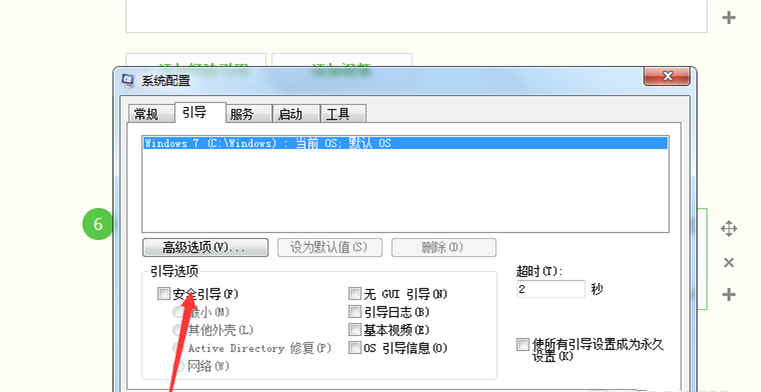The image size is (761, 392).
Task: Check the 基本视频(E) option
Action: click(x=355, y=330)
